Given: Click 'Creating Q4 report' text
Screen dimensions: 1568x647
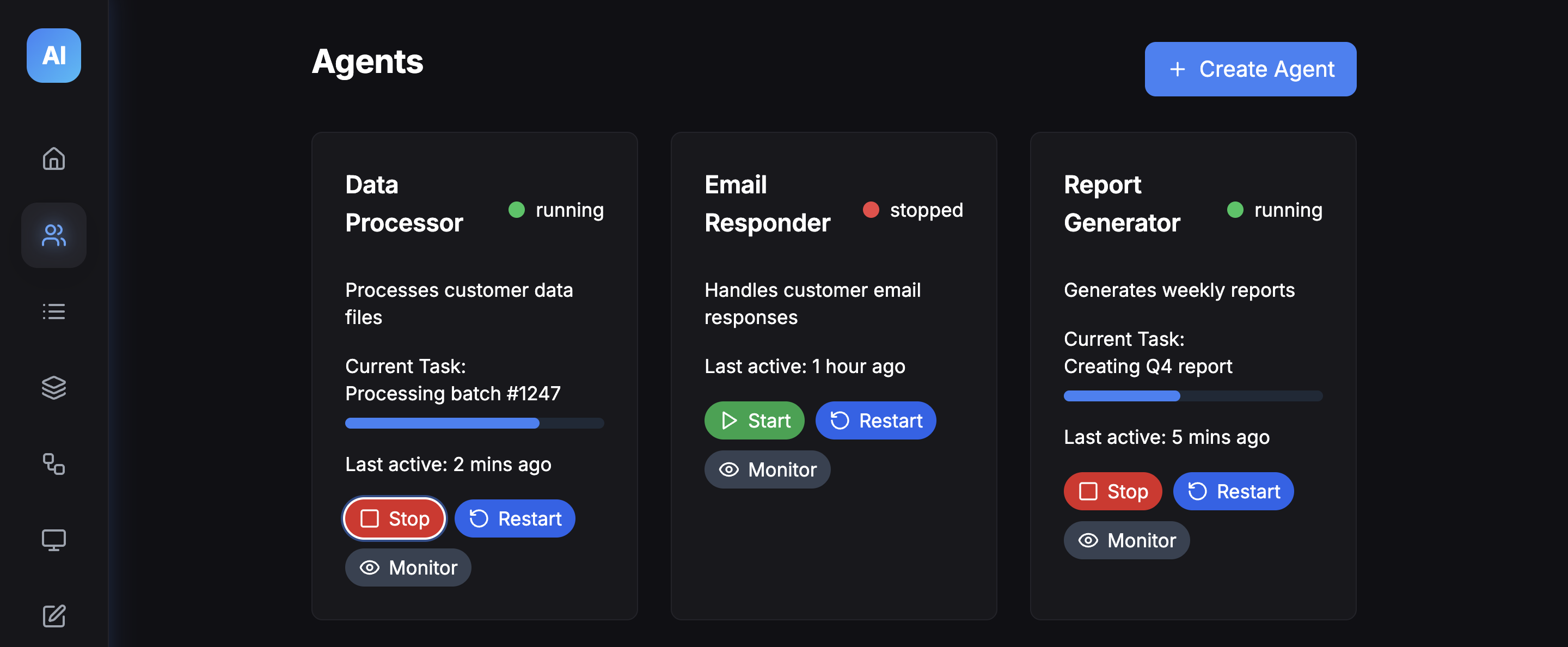Looking at the screenshot, I should click(x=1147, y=367).
